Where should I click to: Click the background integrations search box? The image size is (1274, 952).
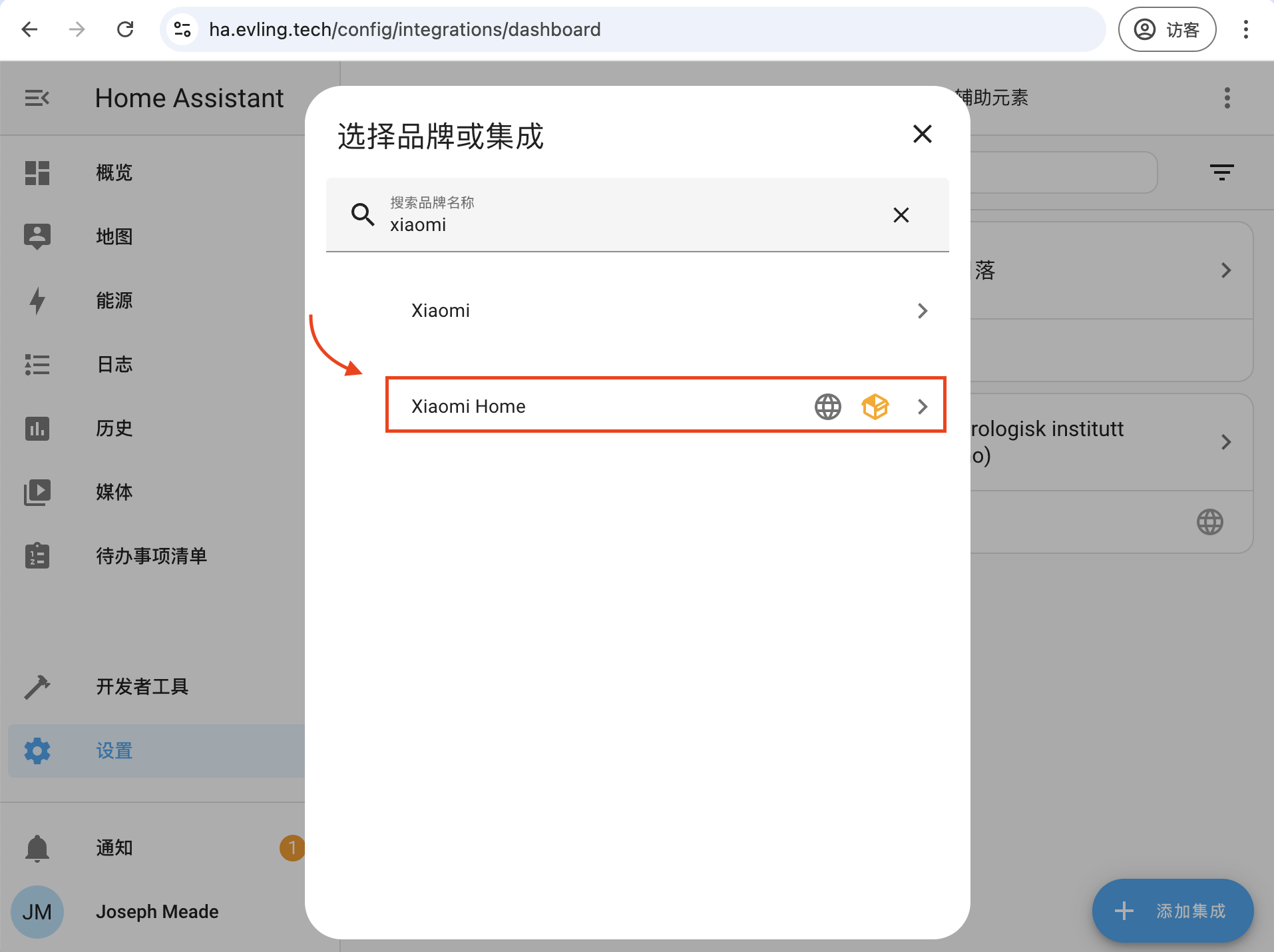[x=1064, y=172]
